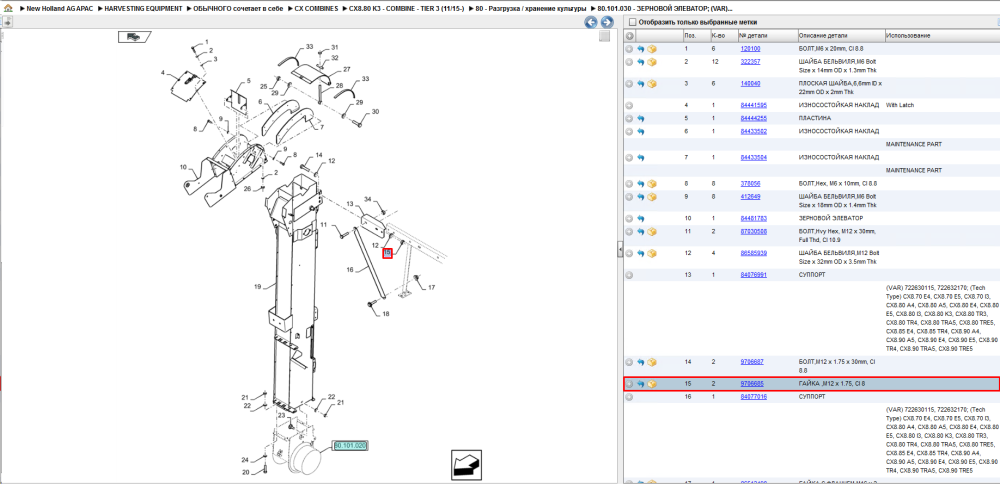The image size is (1000, 484).
Task: Select highlighted callout 15 on the diagram
Action: click(x=387, y=253)
